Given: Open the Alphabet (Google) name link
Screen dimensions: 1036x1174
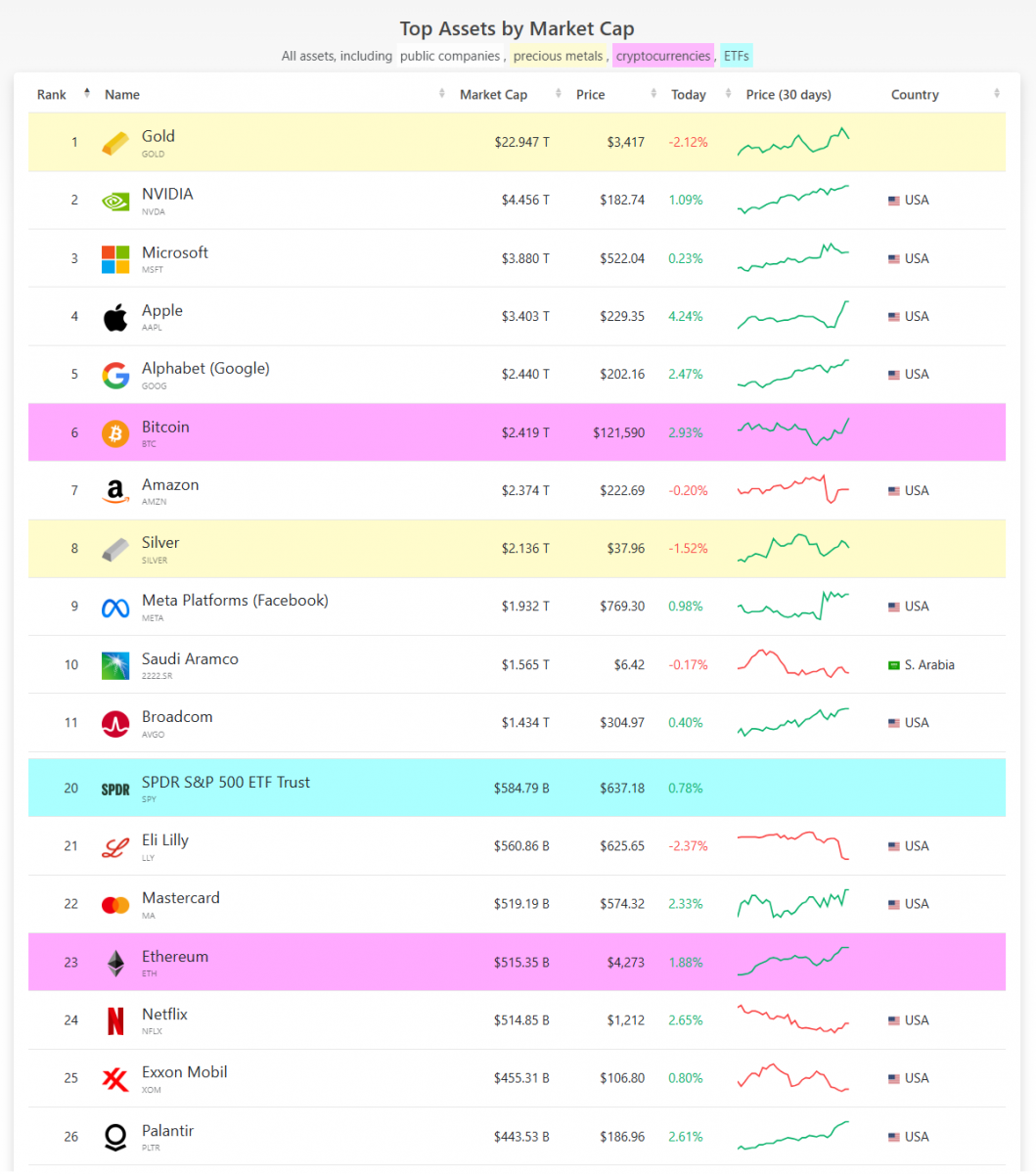Looking at the screenshot, I should point(205,369).
